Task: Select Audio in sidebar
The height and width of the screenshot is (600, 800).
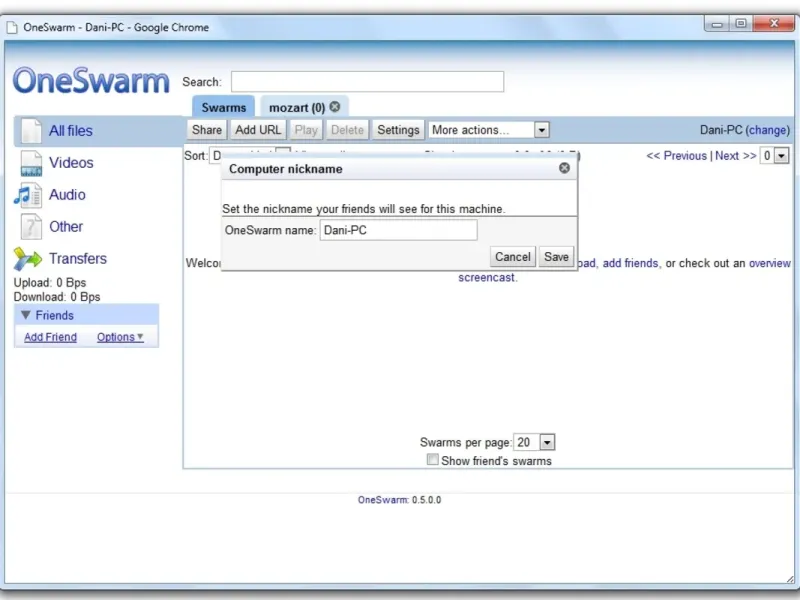Action: point(67,195)
